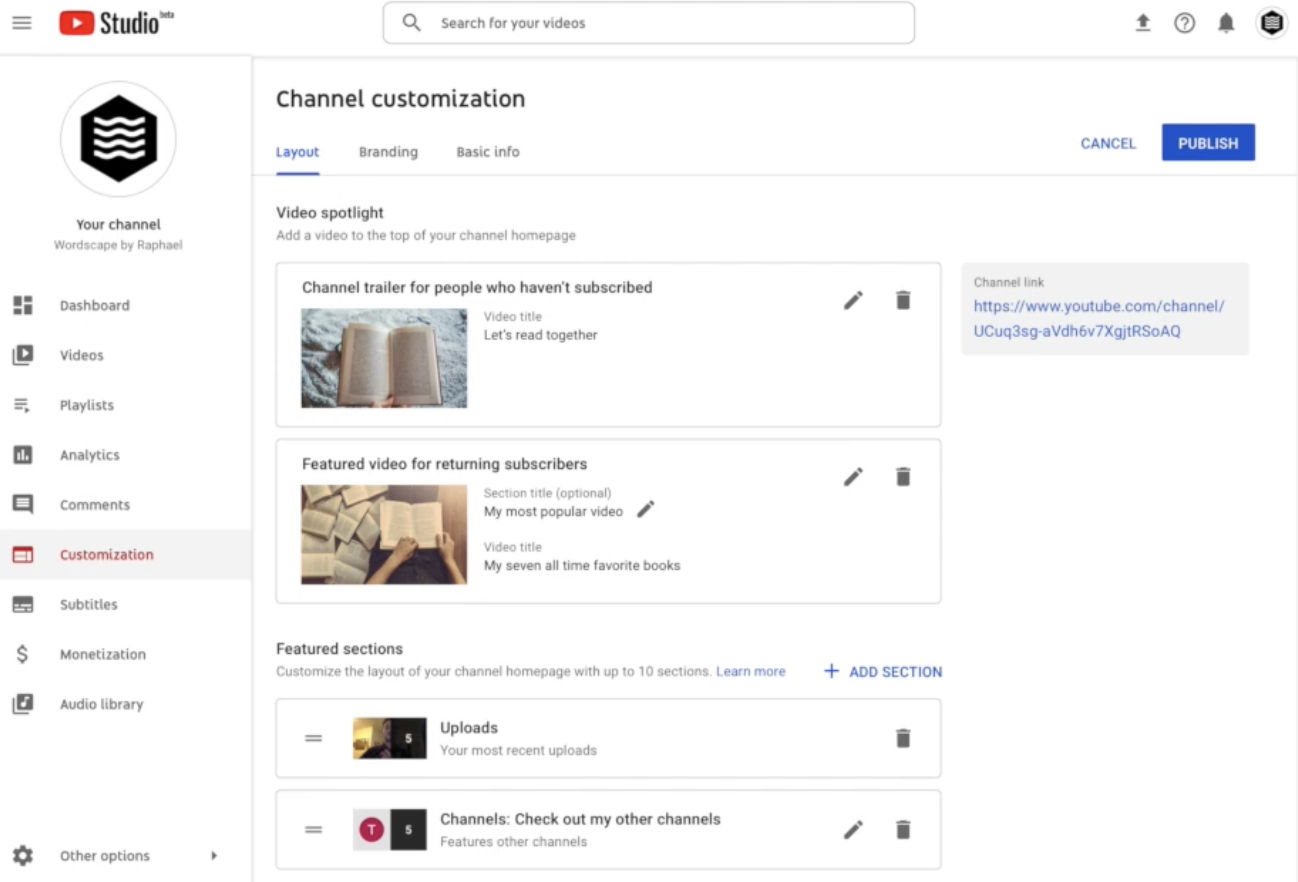Delete the Uploads section
Screen dimensions: 1298x882
pyautogui.click(x=903, y=738)
